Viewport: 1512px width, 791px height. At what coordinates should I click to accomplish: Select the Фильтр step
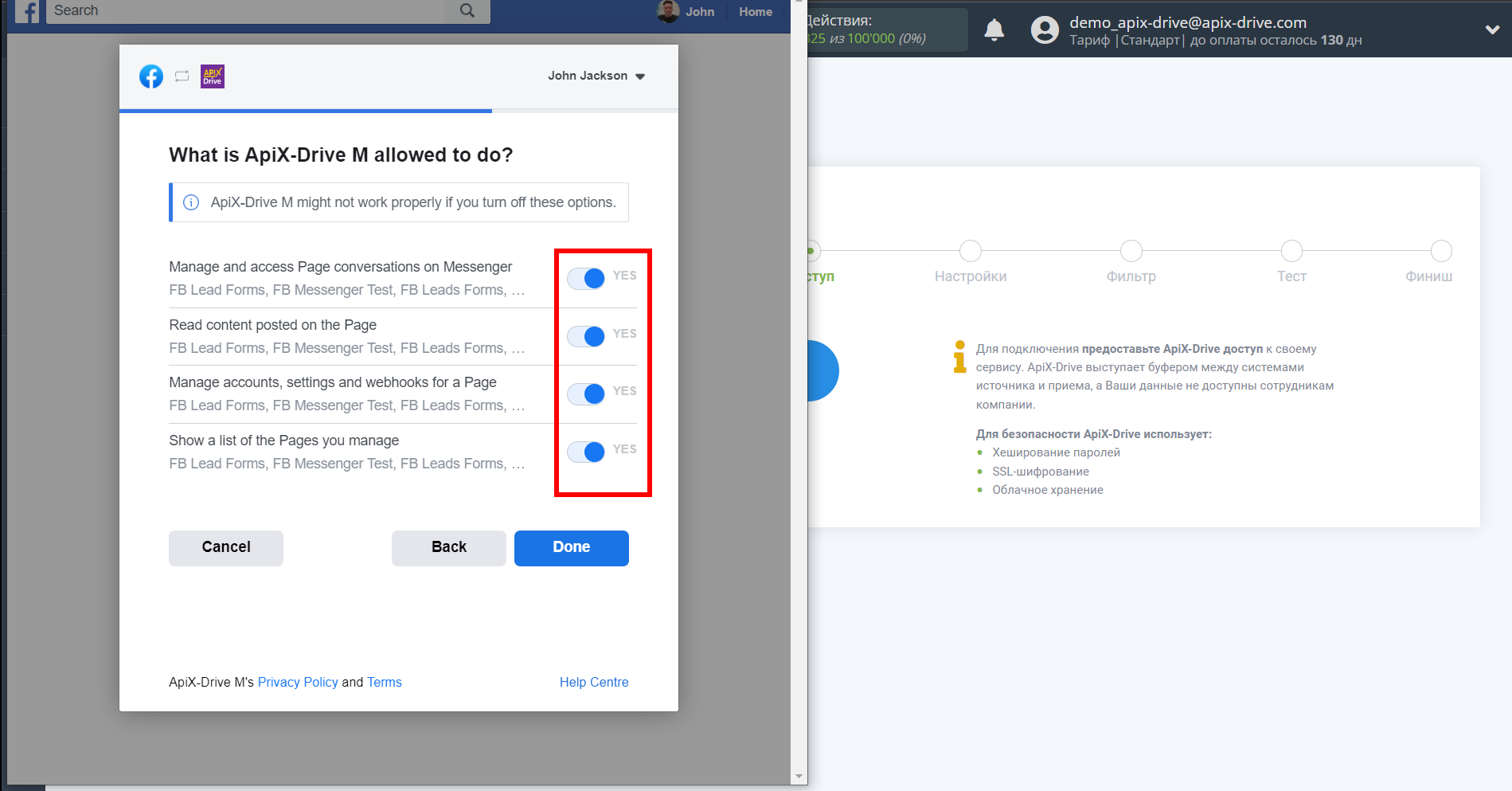tap(1131, 276)
